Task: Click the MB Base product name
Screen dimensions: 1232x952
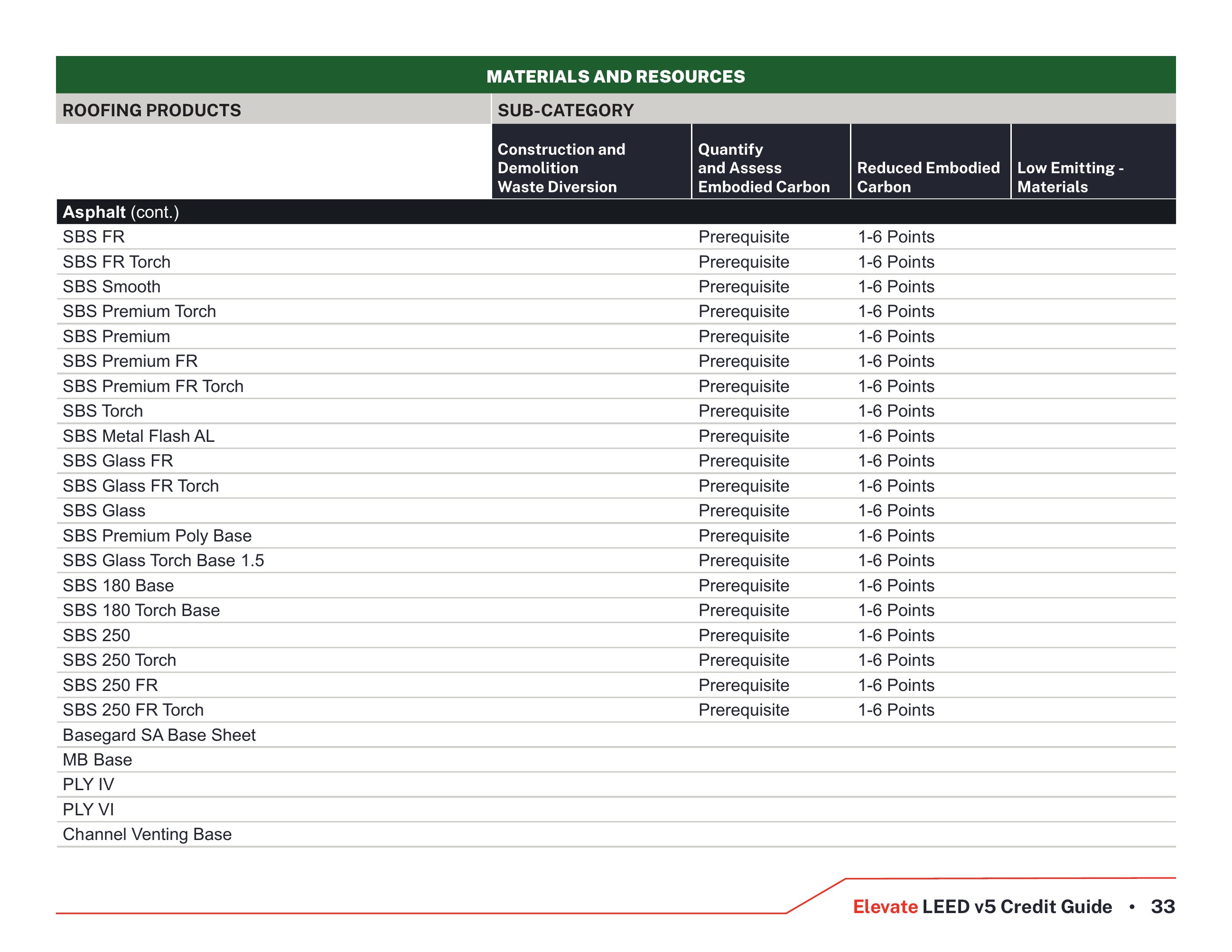Action: pyautogui.click(x=98, y=760)
